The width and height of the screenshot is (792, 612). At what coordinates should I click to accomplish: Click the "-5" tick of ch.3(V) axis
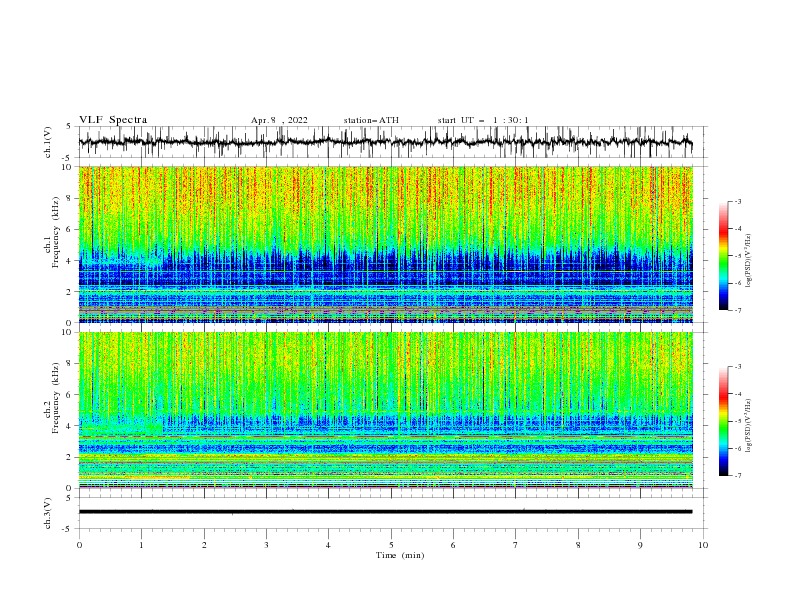[68, 529]
